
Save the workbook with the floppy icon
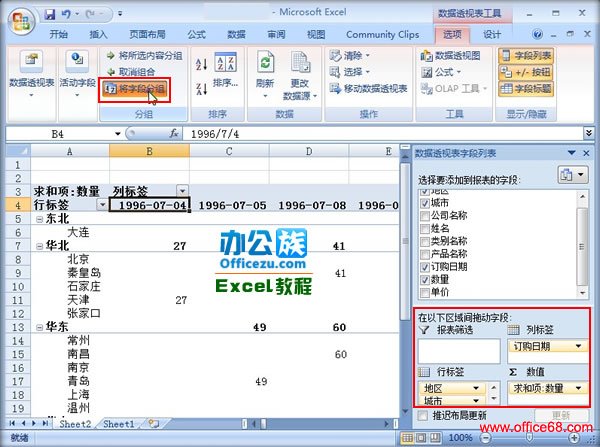click(x=50, y=14)
